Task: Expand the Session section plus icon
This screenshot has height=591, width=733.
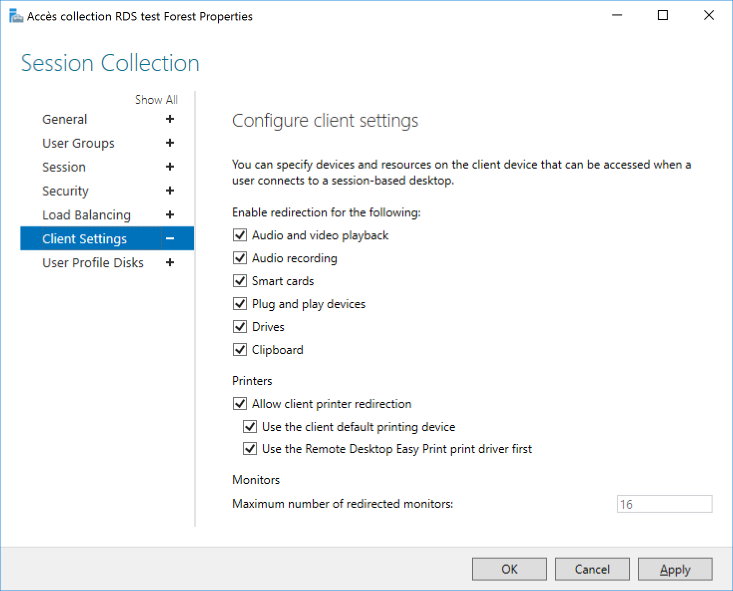Action: (x=170, y=167)
